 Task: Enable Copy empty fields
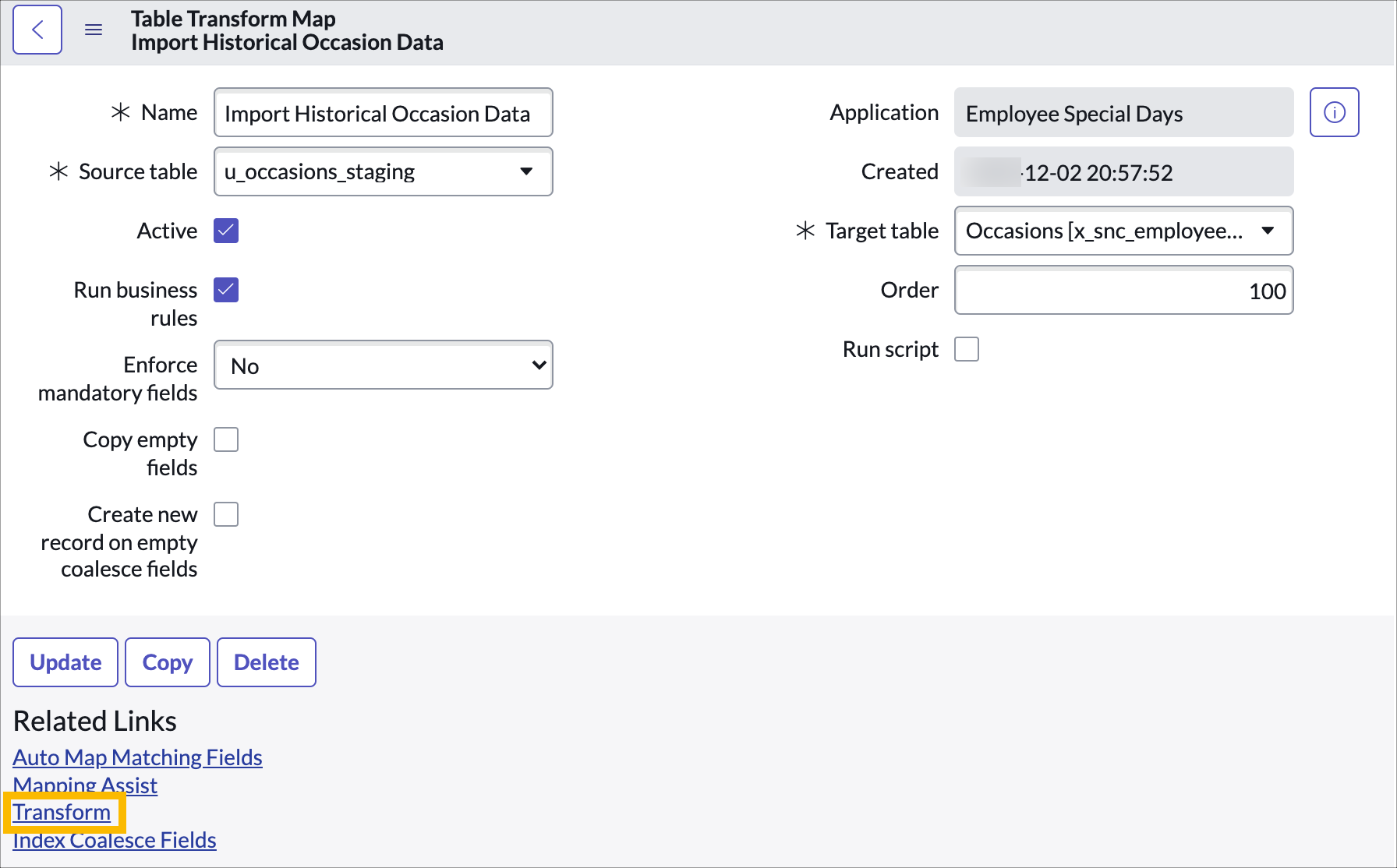point(225,439)
